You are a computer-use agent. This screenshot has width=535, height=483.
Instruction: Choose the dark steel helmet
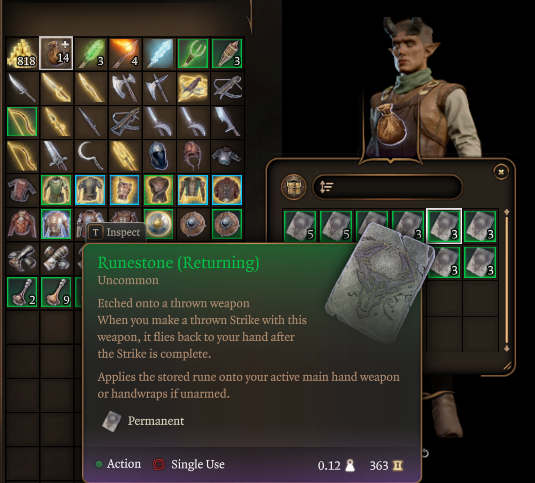(x=159, y=156)
